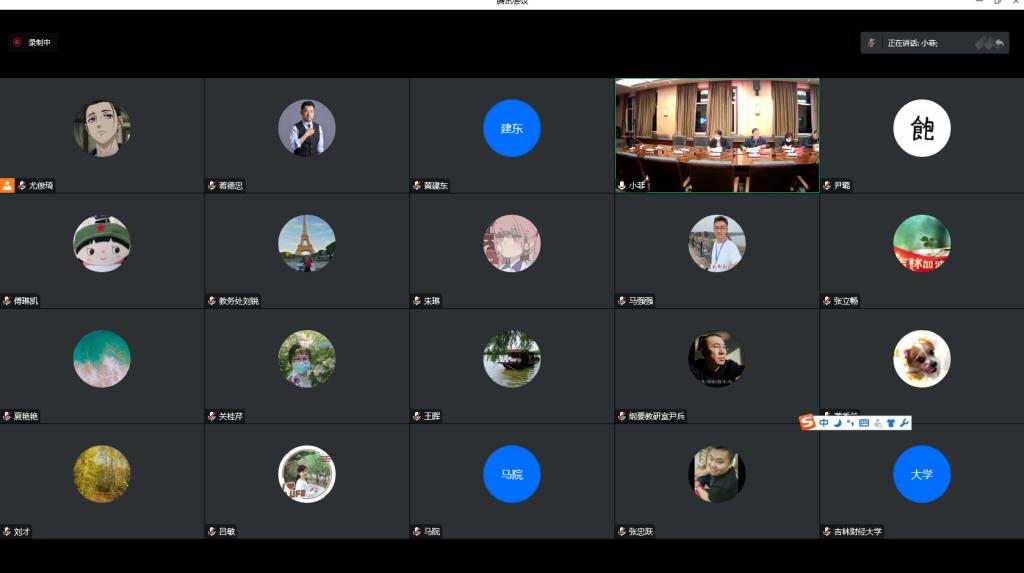The image size is (1024, 573).
Task: Click the blue 建东 avatar
Action: click(511, 128)
